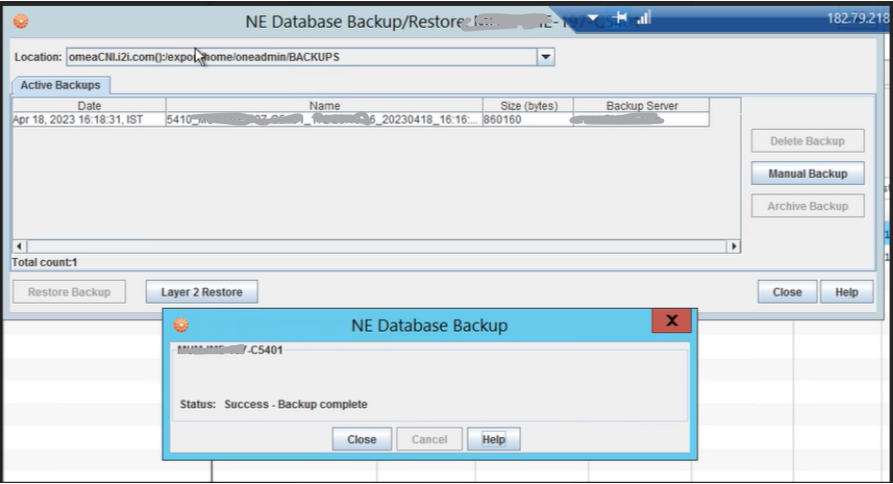Expand the Location dropdown arrow
893x484 pixels.
pos(546,57)
